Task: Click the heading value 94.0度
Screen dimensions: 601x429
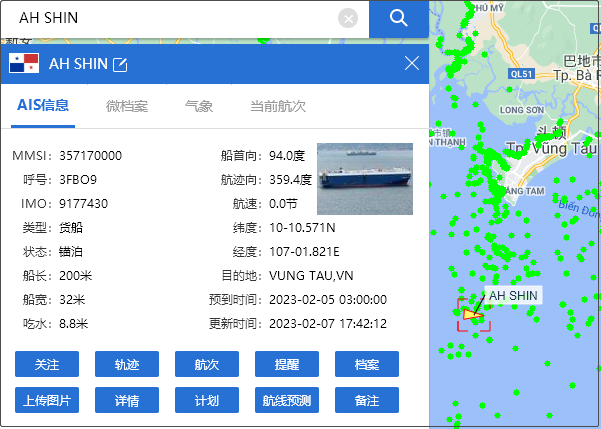Action: pyautogui.click(x=287, y=156)
